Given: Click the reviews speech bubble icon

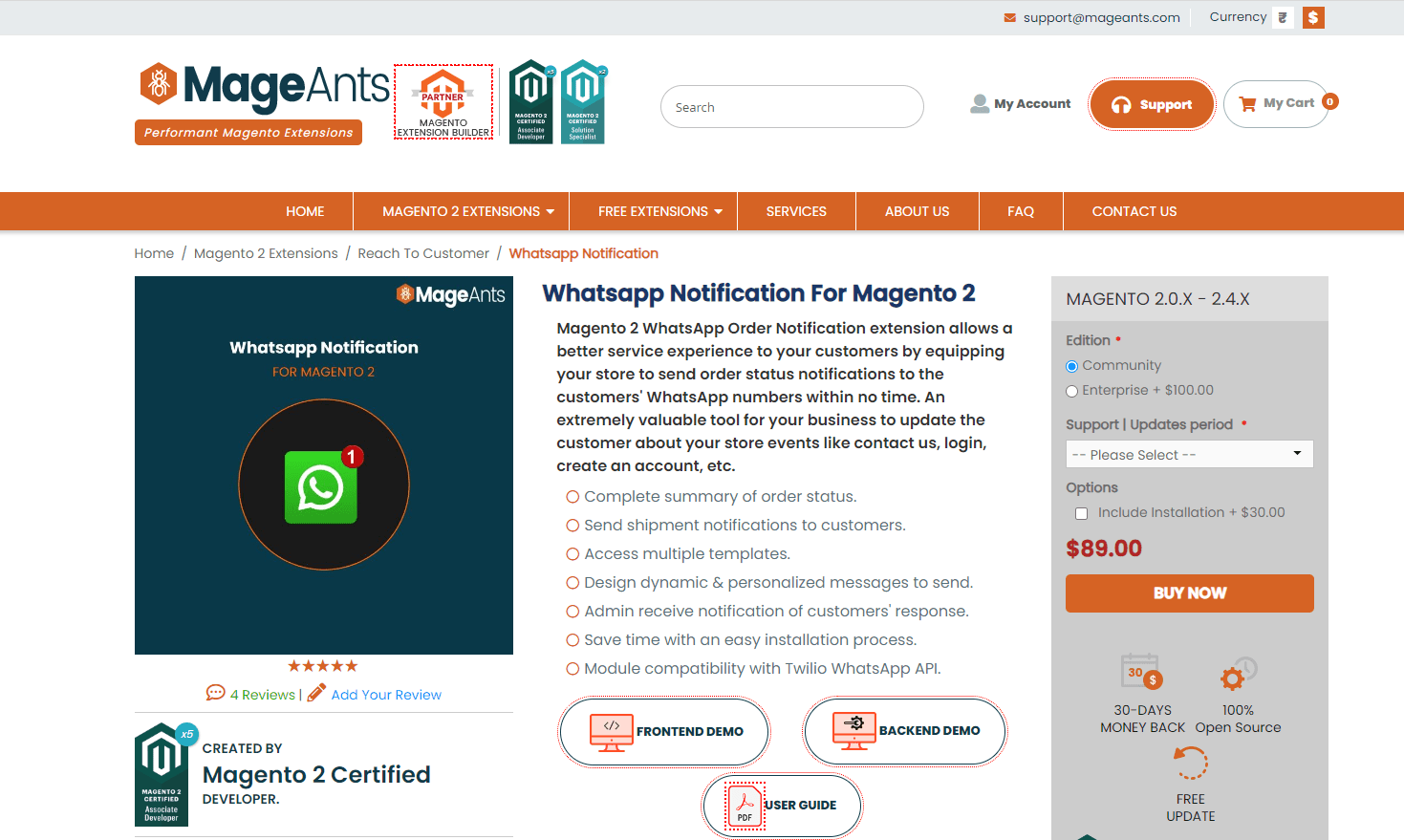Looking at the screenshot, I should 216,693.
